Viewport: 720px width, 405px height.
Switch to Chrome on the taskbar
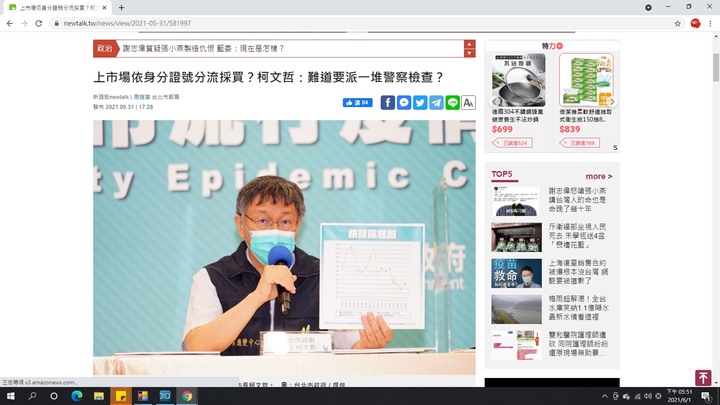tap(187, 396)
